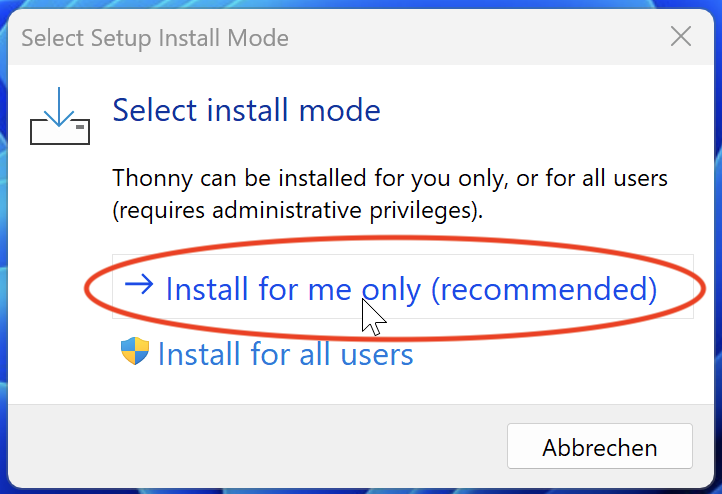
Task: Click the "Select Setup Install Mode" title text
Action: tap(155, 39)
